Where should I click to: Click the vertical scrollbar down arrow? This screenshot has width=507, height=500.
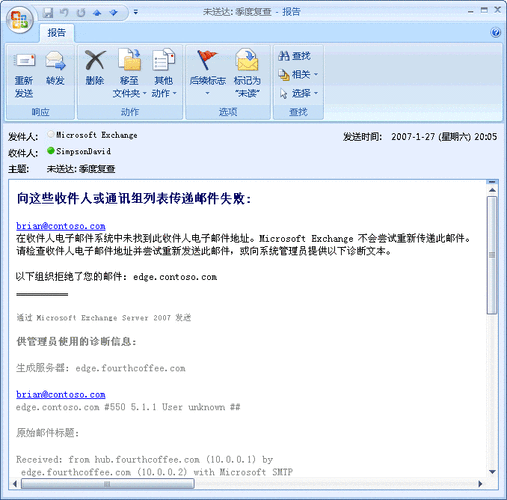click(492, 472)
